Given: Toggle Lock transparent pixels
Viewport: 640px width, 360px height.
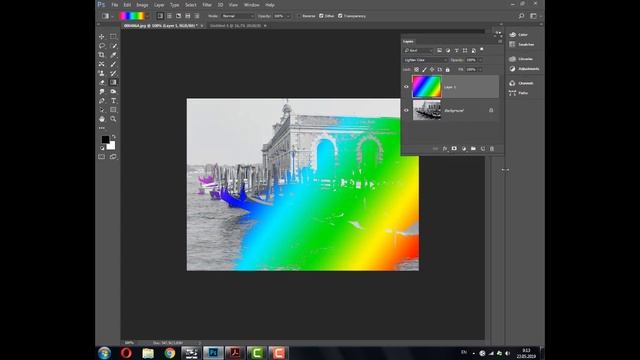Looking at the screenshot, I should (x=416, y=69).
